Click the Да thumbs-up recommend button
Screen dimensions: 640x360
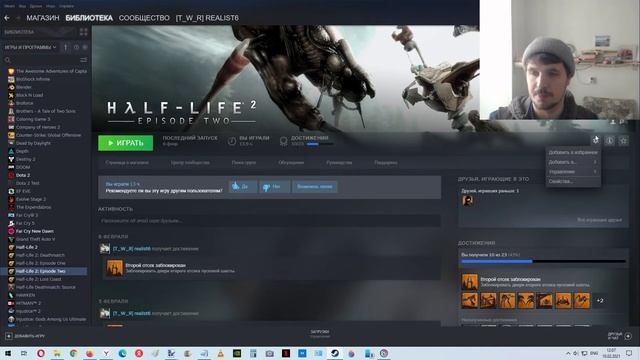point(243,187)
